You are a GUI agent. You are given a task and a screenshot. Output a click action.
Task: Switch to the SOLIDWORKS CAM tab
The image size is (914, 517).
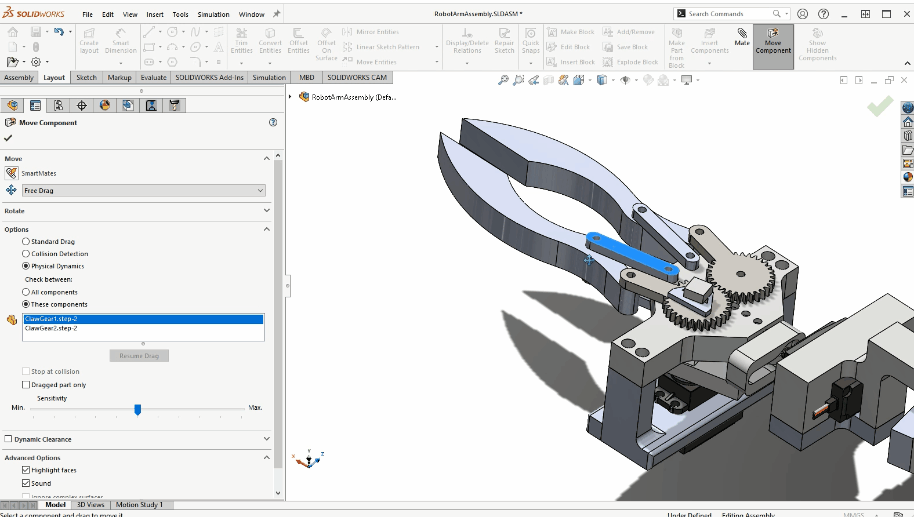pyautogui.click(x=357, y=78)
